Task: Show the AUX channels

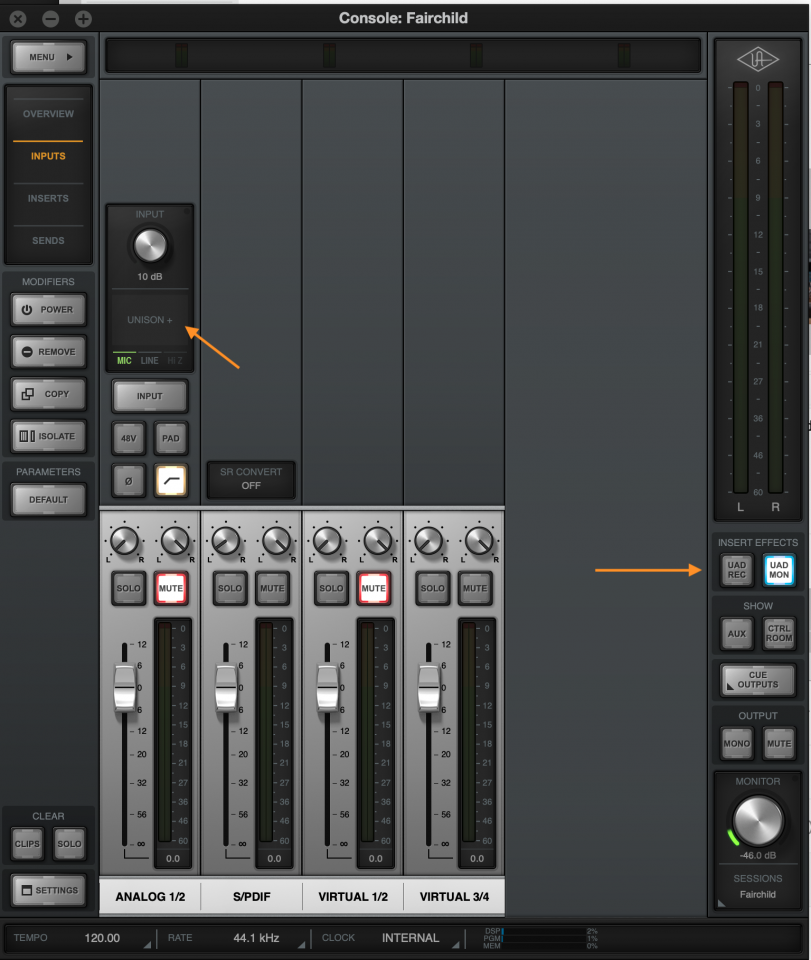Action: [x=737, y=634]
